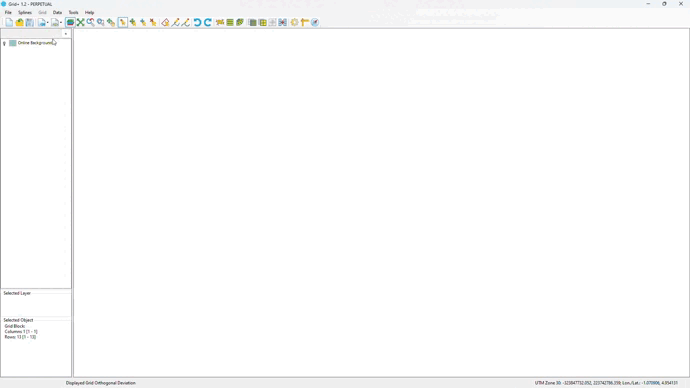Open a project with the yellow folder icon
The width and height of the screenshot is (690, 388).
tap(19, 22)
